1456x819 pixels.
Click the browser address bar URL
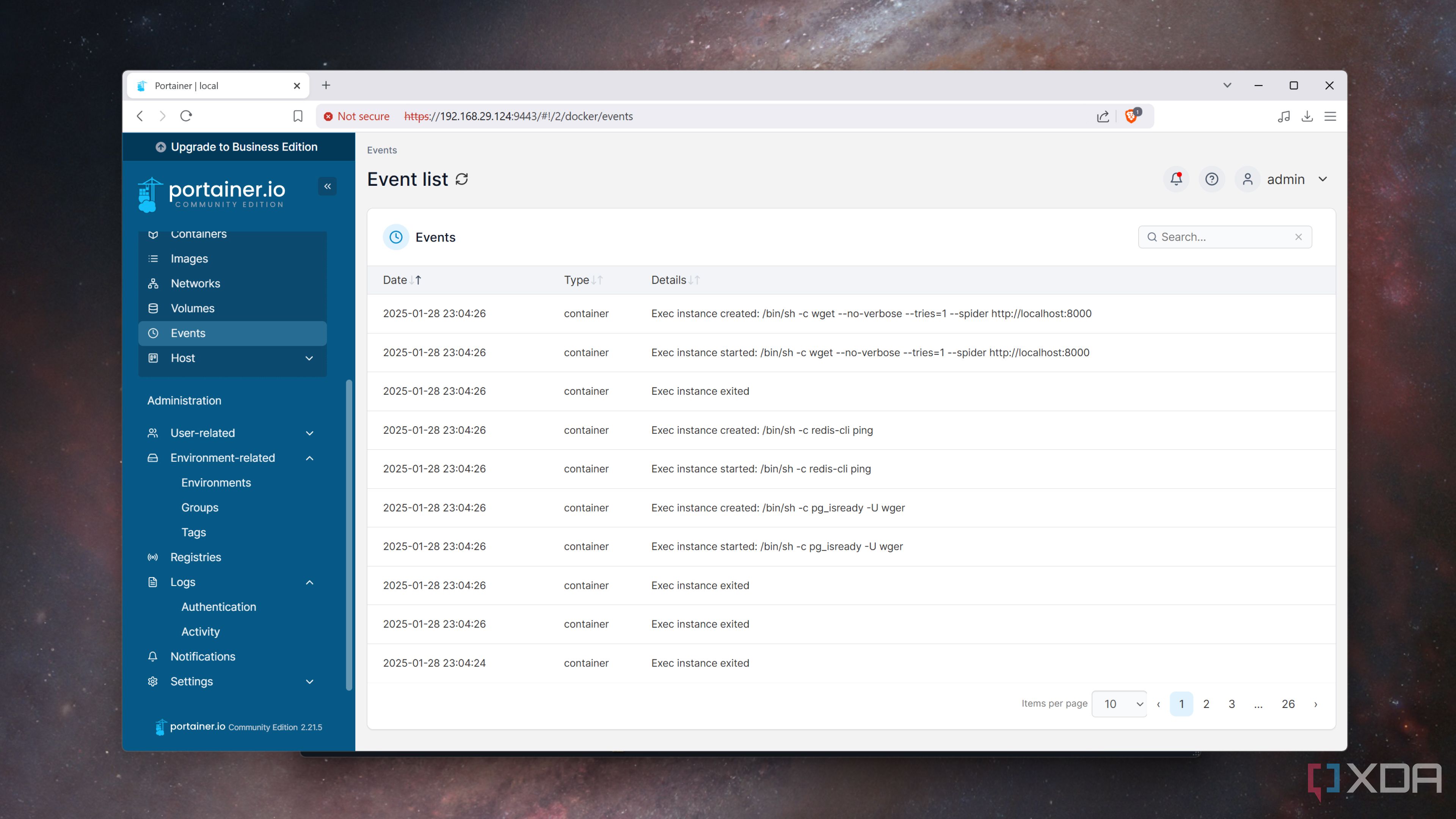click(518, 116)
